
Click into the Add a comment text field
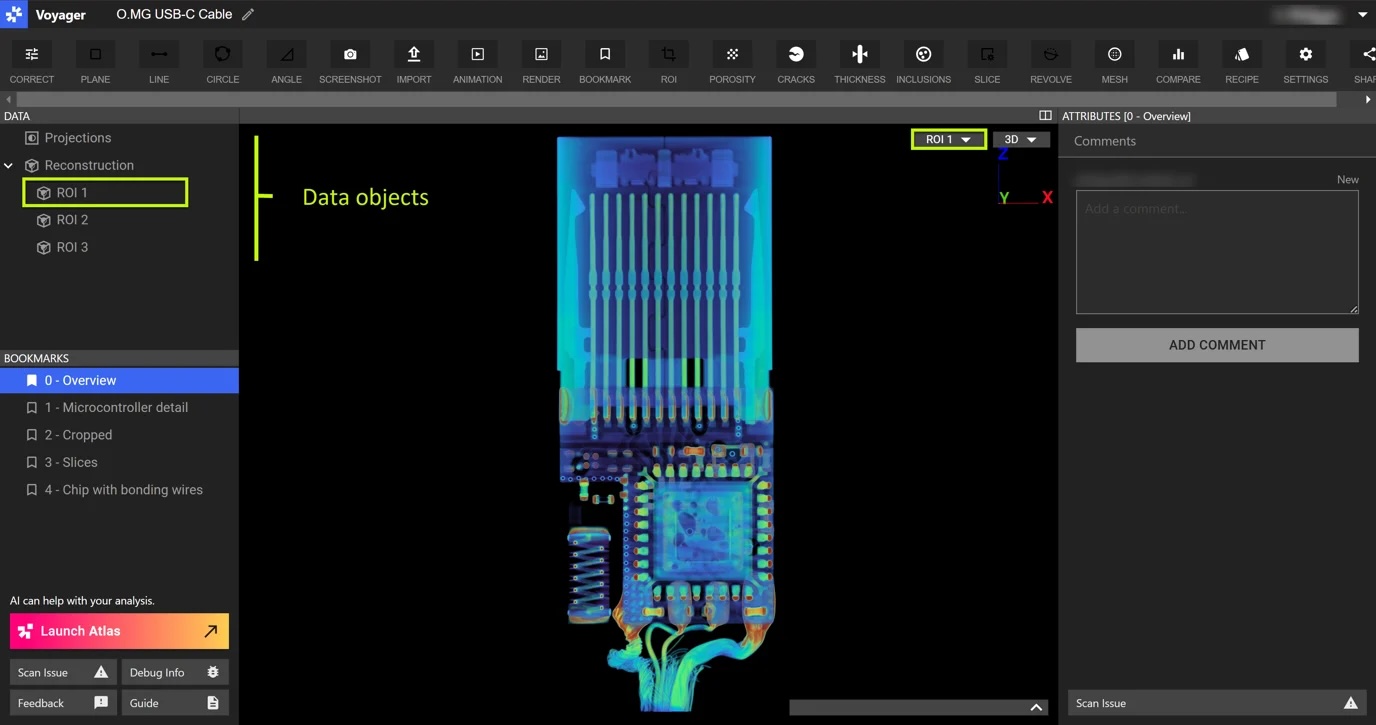click(1217, 252)
